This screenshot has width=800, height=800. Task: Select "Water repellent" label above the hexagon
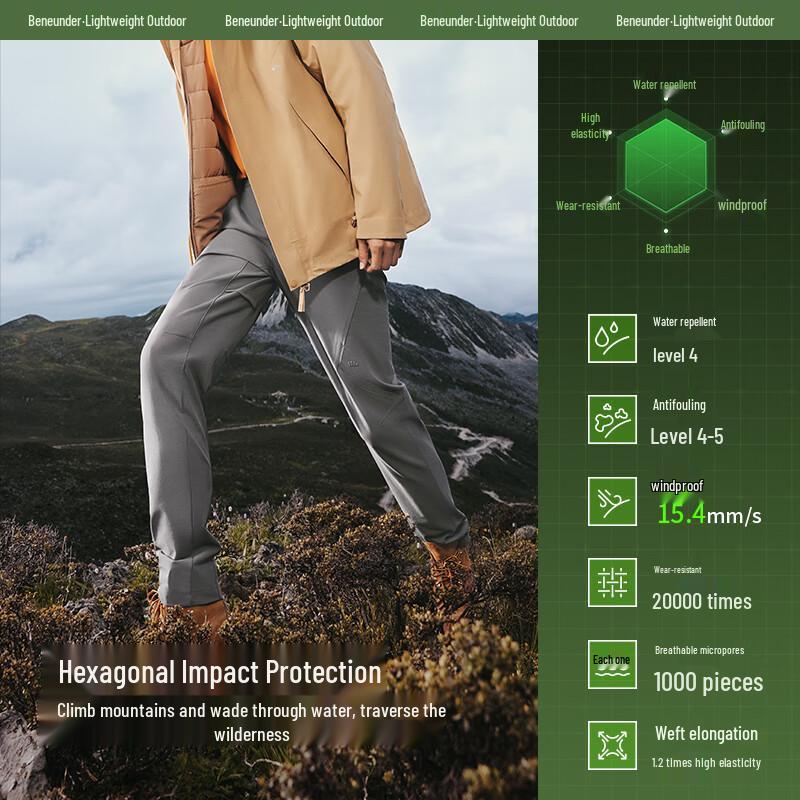pyautogui.click(x=664, y=85)
